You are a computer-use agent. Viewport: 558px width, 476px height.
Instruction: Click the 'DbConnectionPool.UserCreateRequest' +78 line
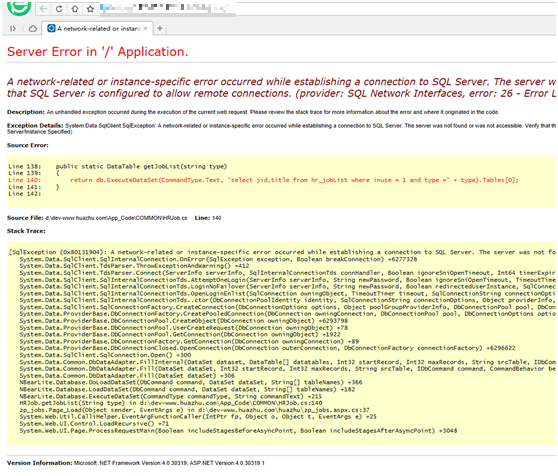184,328
